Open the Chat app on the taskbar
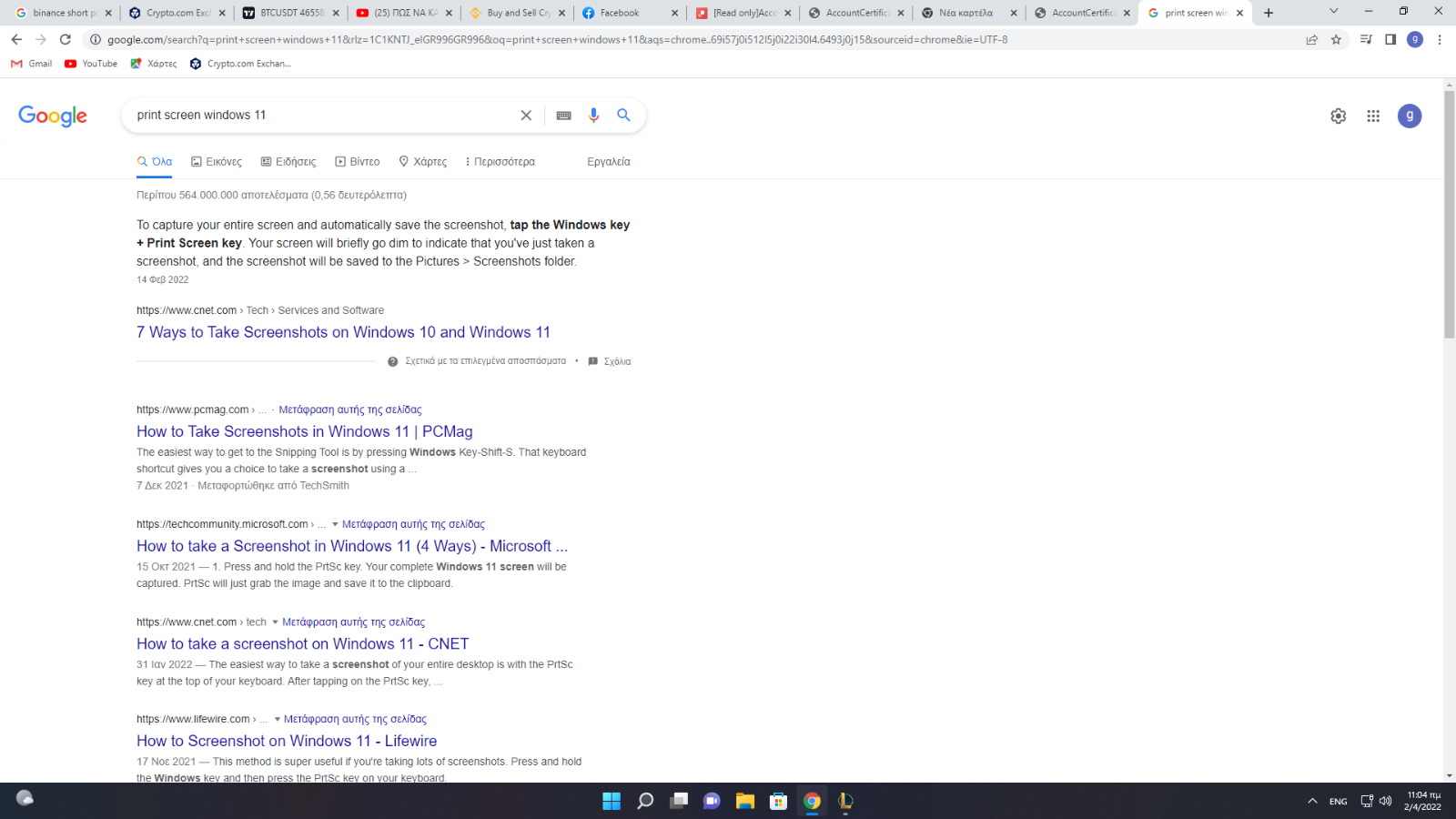This screenshot has height=819, width=1456. coord(712,801)
